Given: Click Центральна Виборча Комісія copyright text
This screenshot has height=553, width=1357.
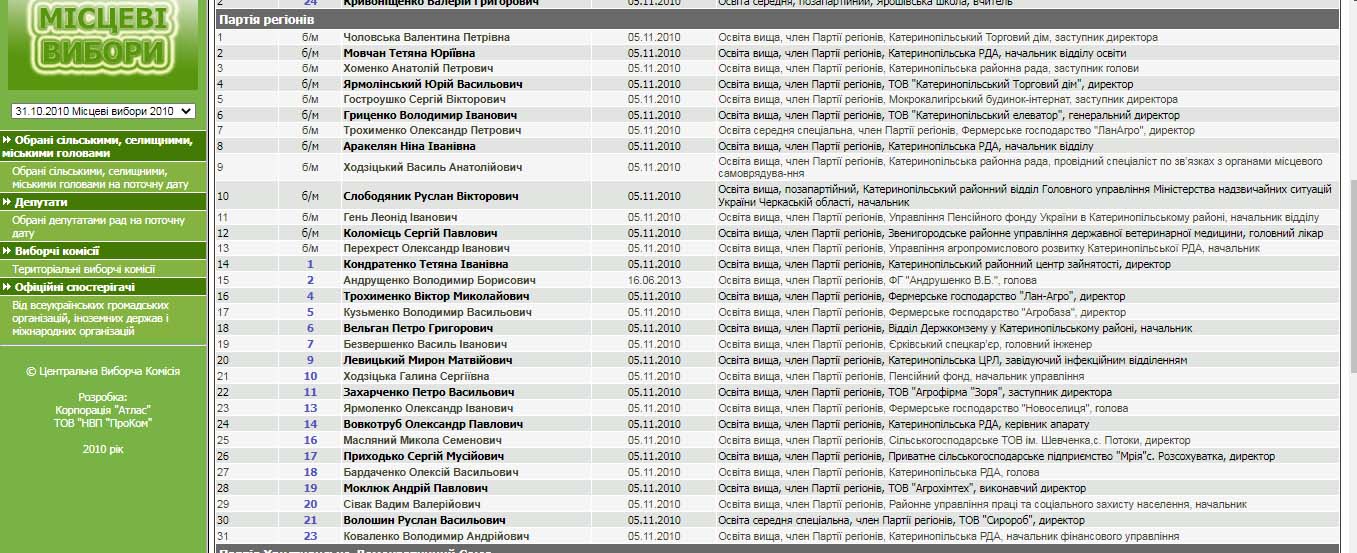Looking at the screenshot, I should (103, 371).
